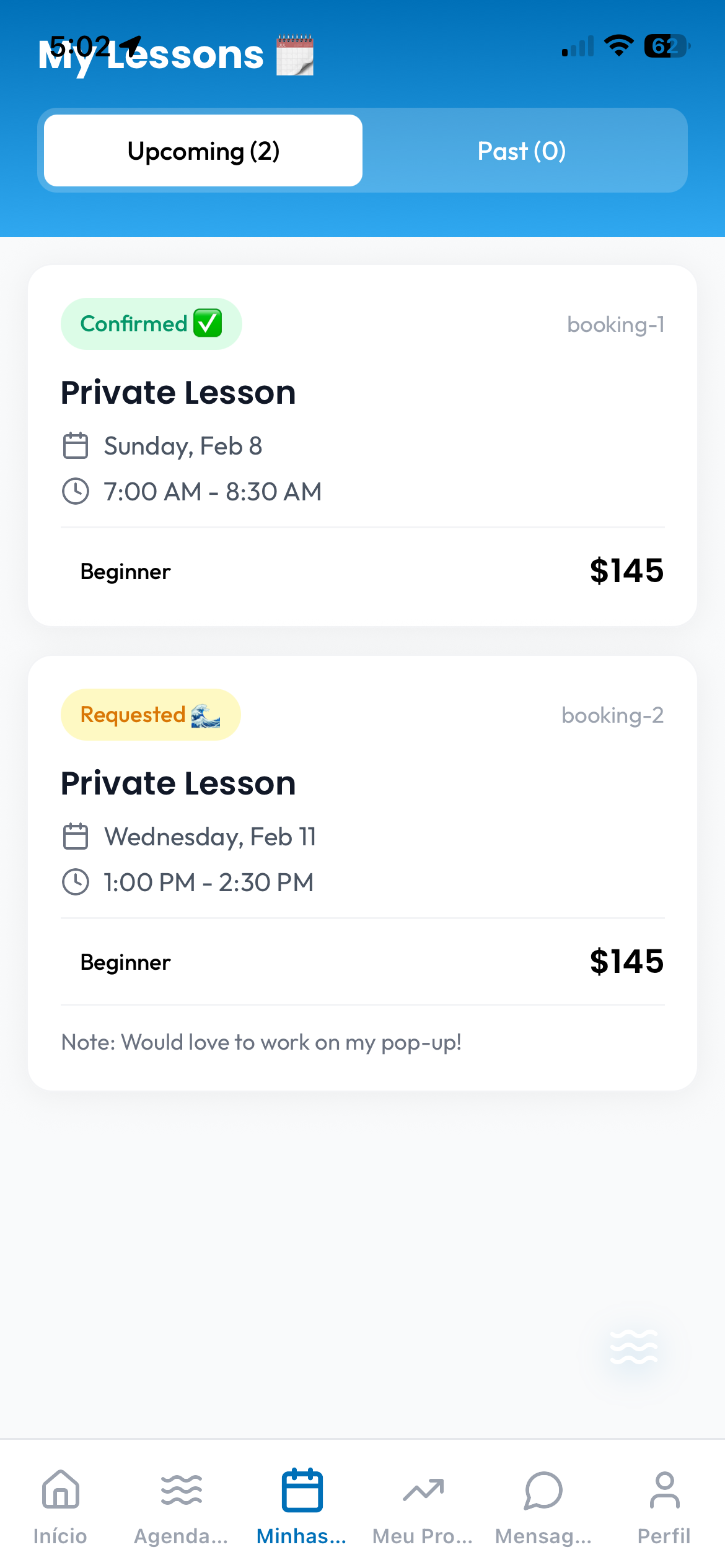725x1568 pixels.
Task: Tap the floating waves button
Action: (x=633, y=1346)
